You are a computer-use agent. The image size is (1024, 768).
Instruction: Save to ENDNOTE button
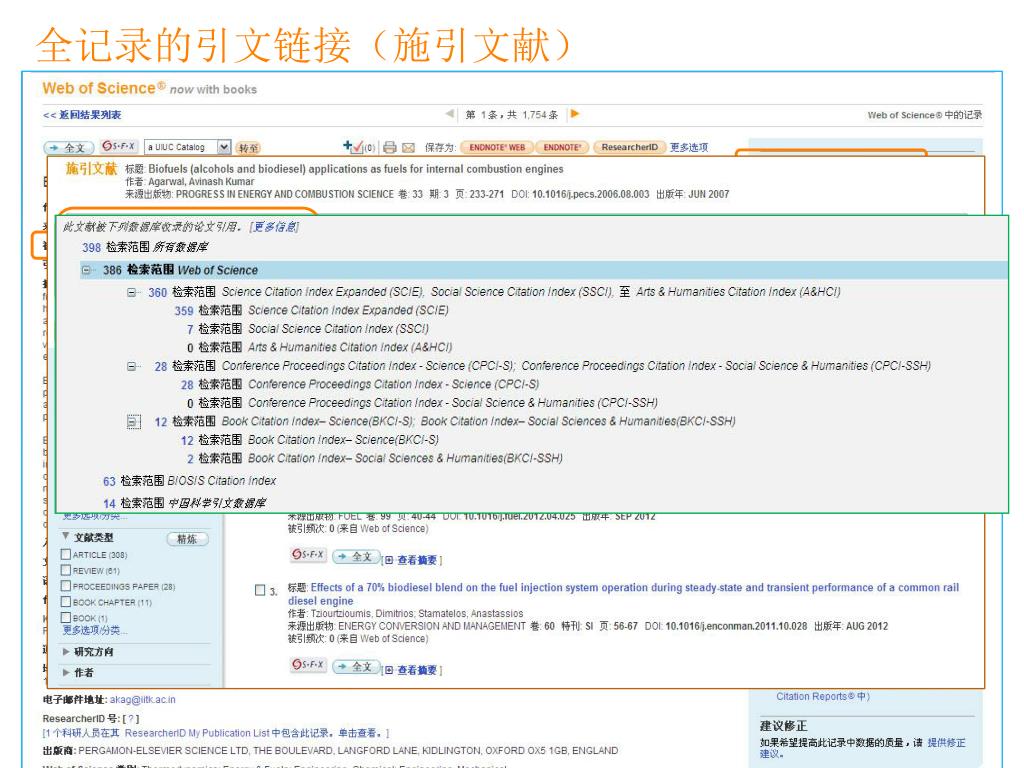562,147
